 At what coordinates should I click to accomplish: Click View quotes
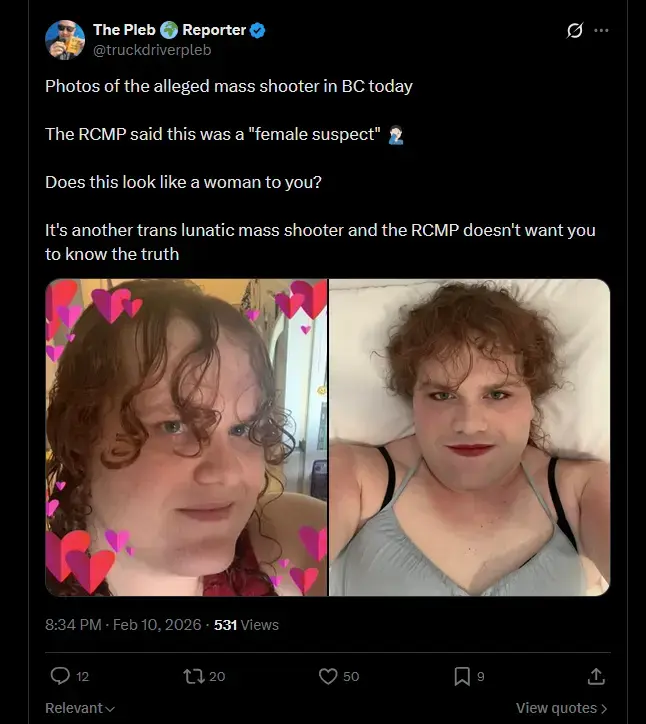tap(556, 708)
